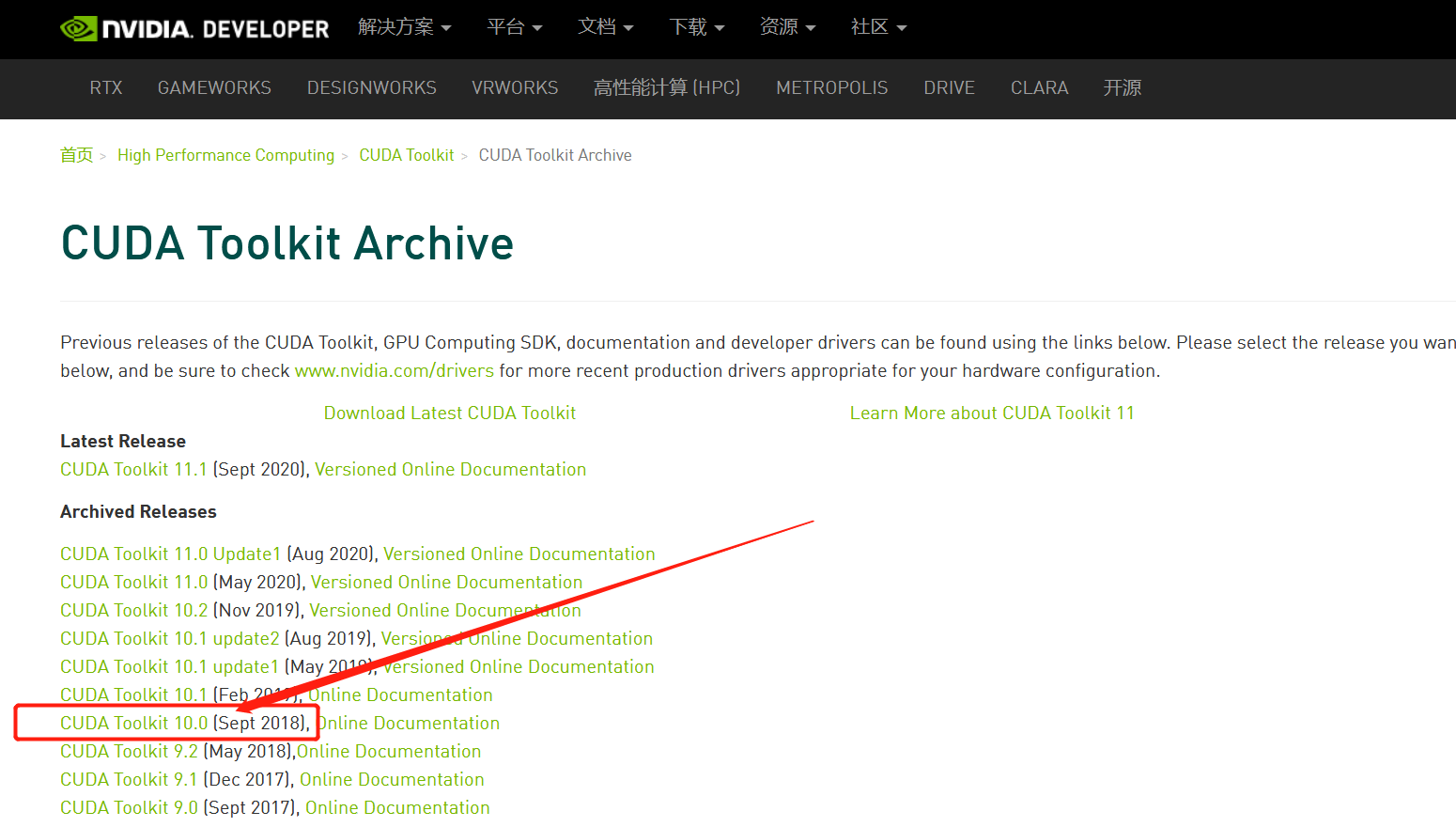The image size is (1456, 827).
Task: Select CUDA Toolkit Archive breadcrumb text
Action: pyautogui.click(x=555, y=155)
